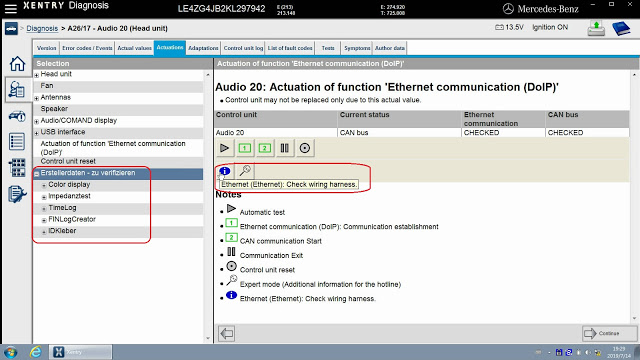Screen dimensions: 640x360
Task: Switch to the Version tab
Action: coord(47,48)
